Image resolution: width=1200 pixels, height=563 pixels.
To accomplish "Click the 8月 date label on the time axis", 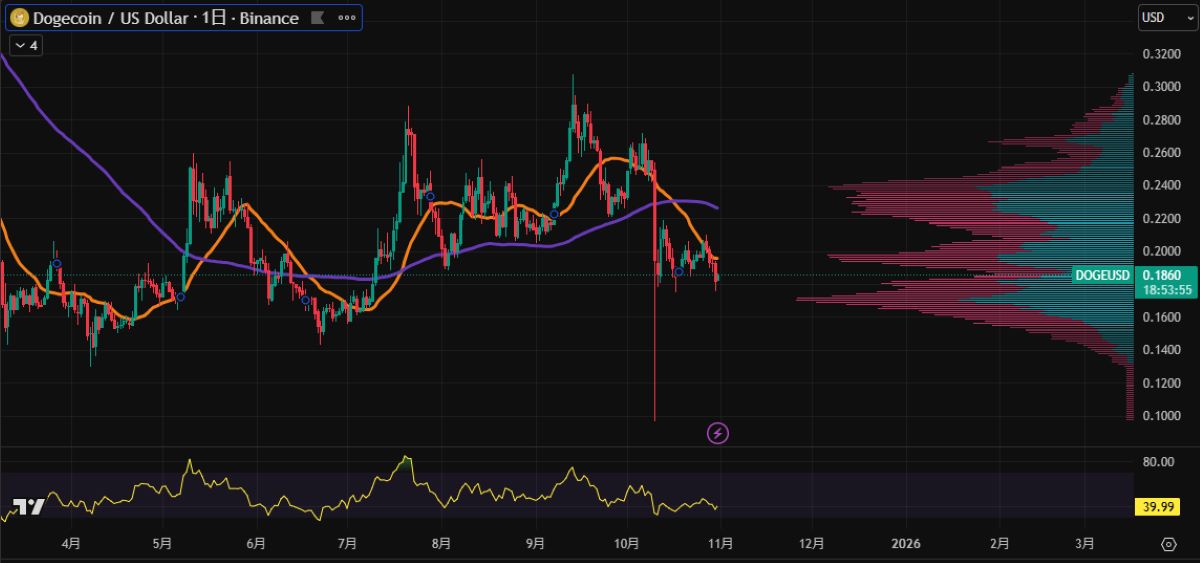I will pyautogui.click(x=441, y=544).
